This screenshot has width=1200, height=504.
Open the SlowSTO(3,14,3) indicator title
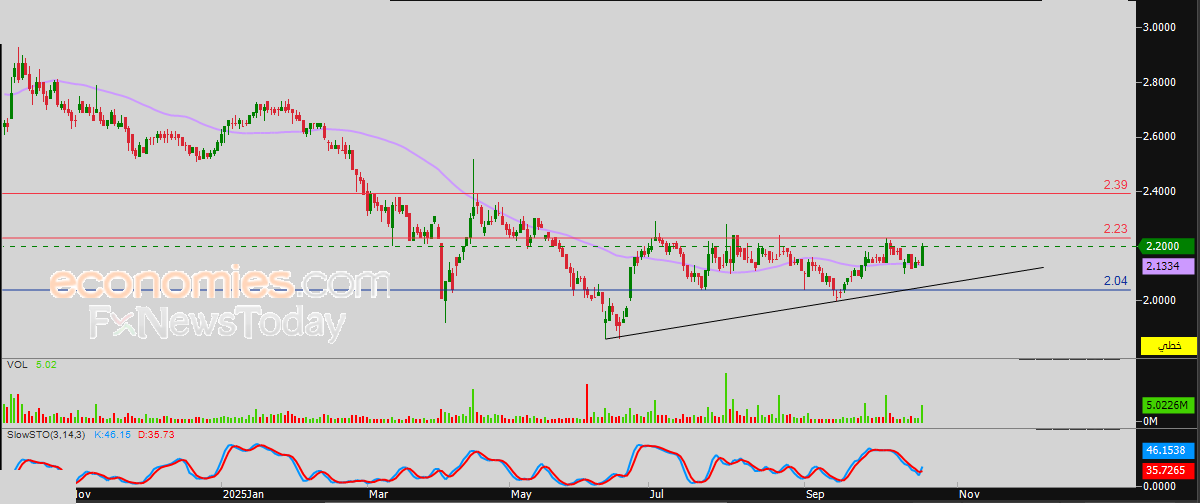[46, 435]
